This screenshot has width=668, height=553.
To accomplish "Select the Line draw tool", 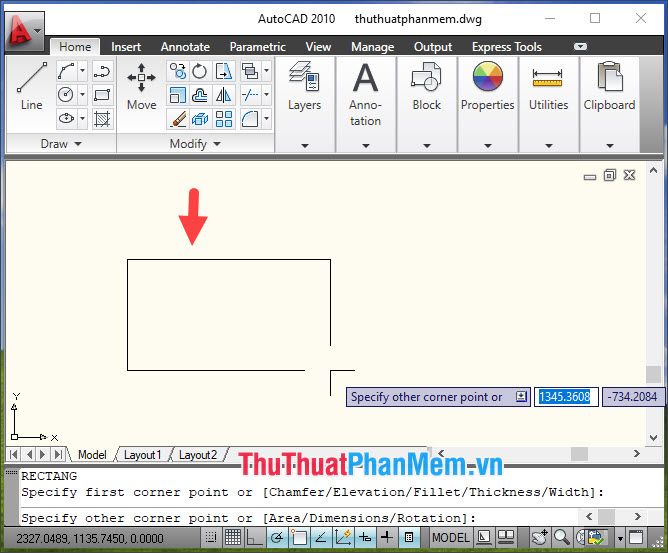I will coord(32,85).
